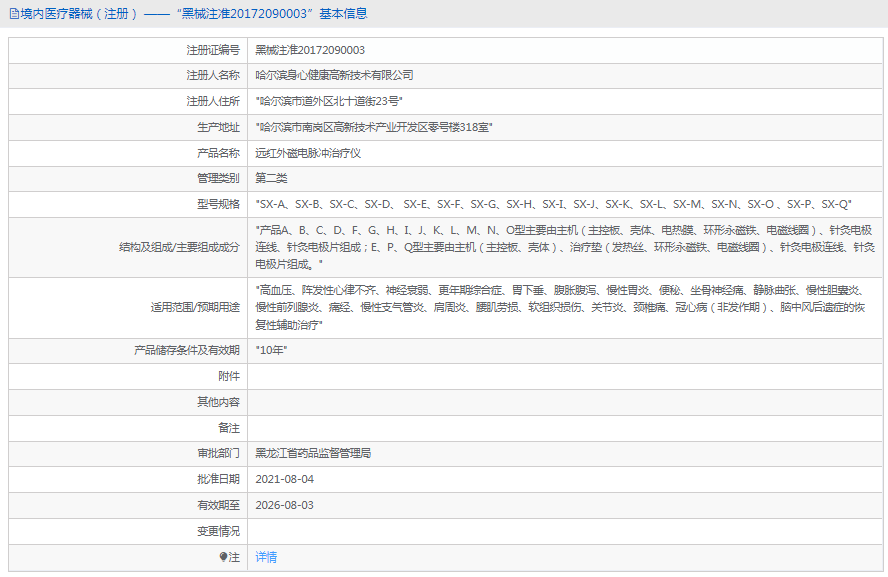Select the model list starting SX-A、SX-B
Screen dimensions: 888x577
[553, 204]
